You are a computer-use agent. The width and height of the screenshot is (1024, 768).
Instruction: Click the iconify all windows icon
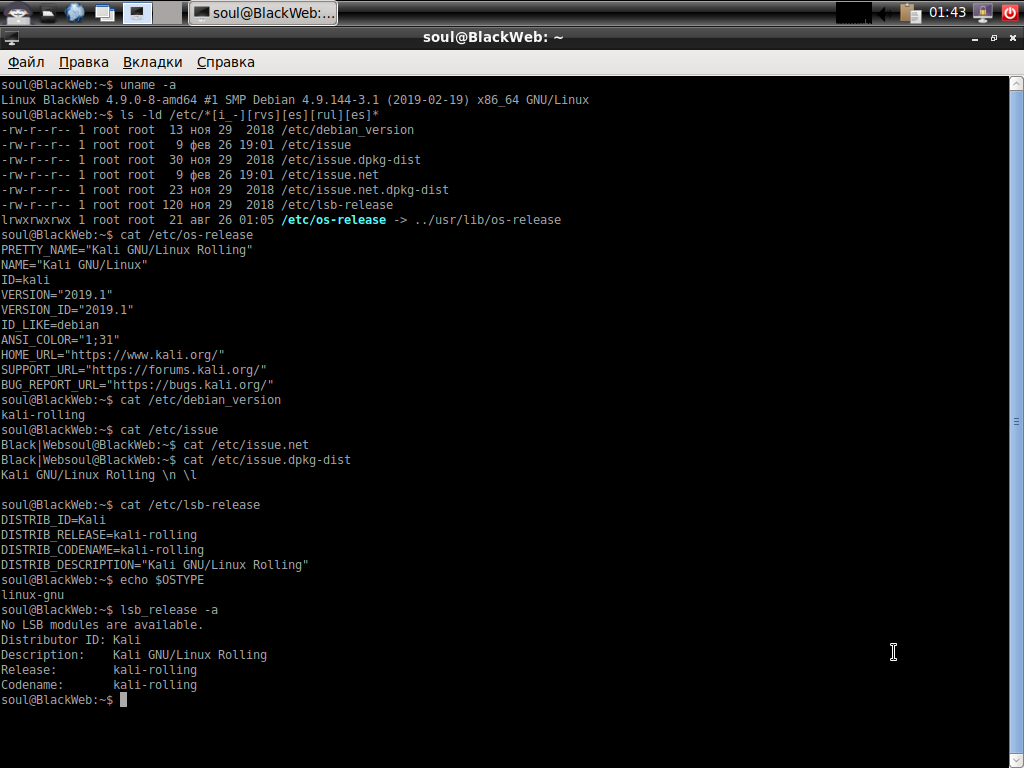(104, 12)
